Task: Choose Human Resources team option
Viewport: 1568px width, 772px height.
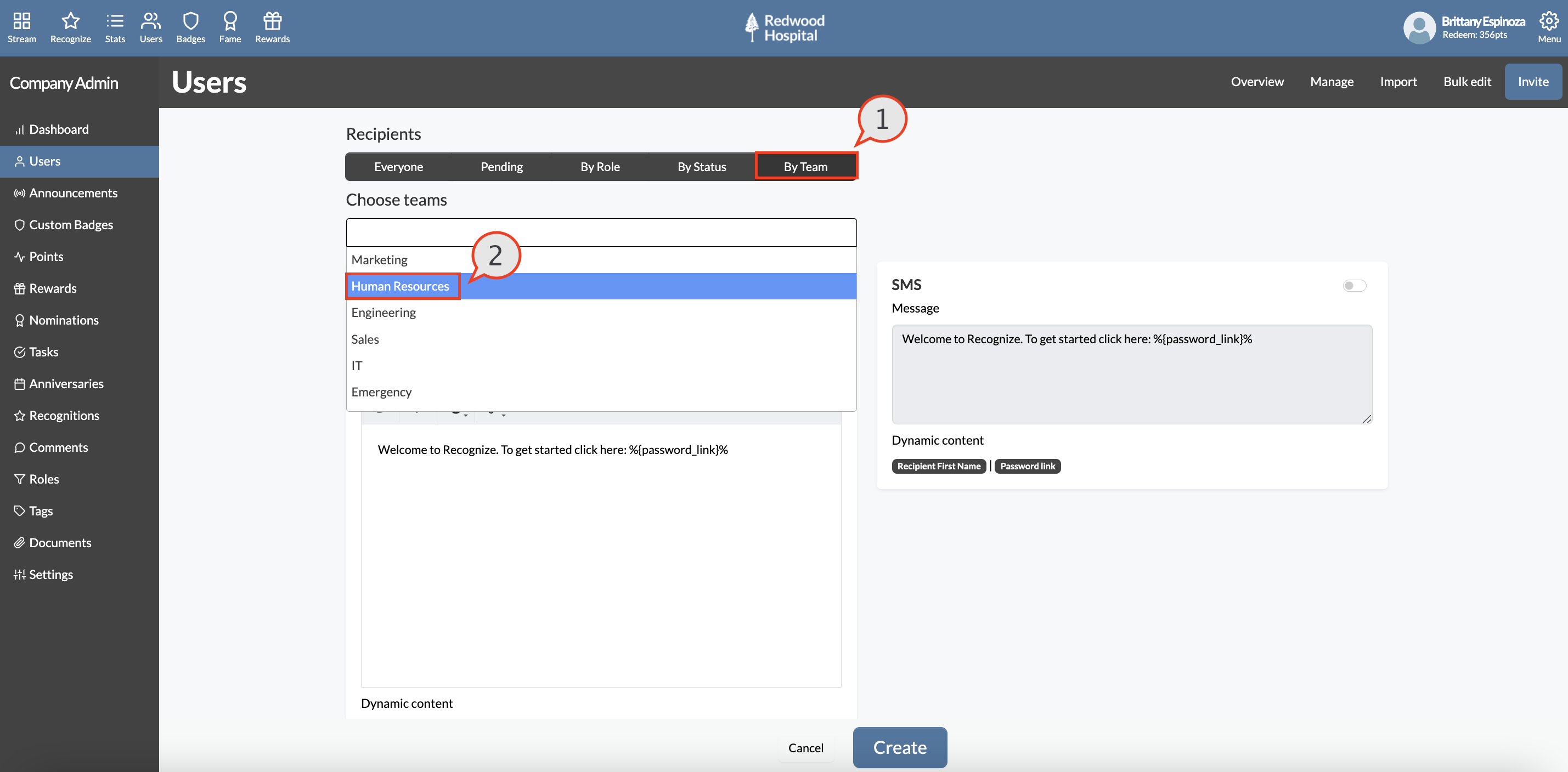Action: point(601,286)
